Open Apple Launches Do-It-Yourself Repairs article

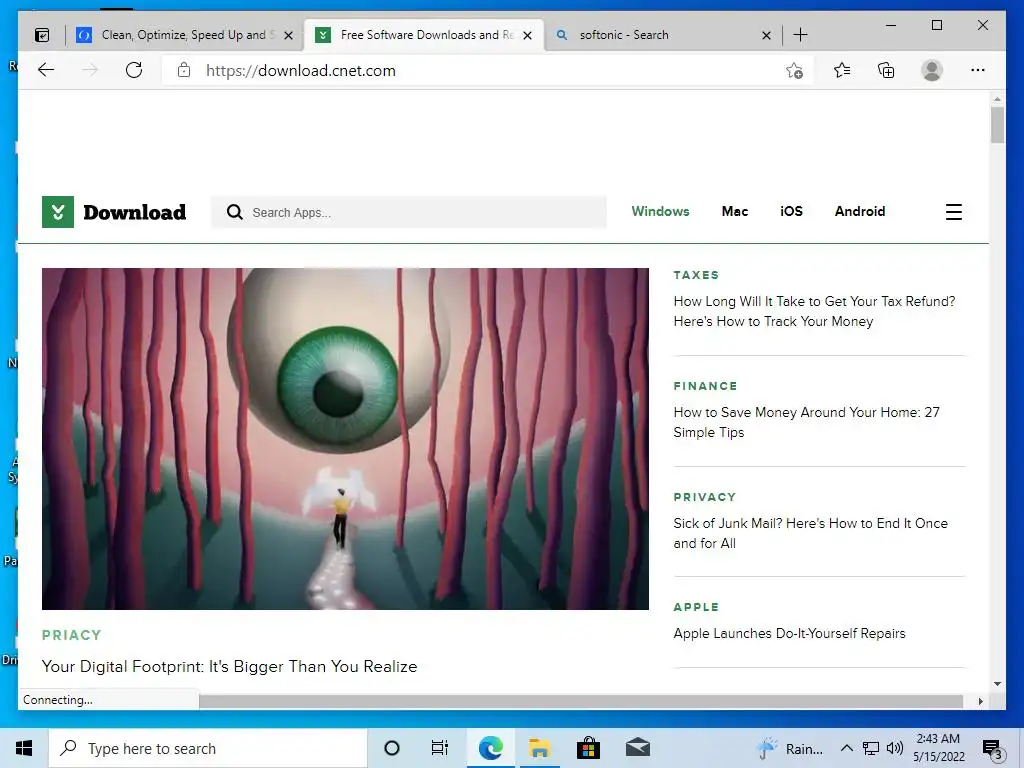[790, 633]
